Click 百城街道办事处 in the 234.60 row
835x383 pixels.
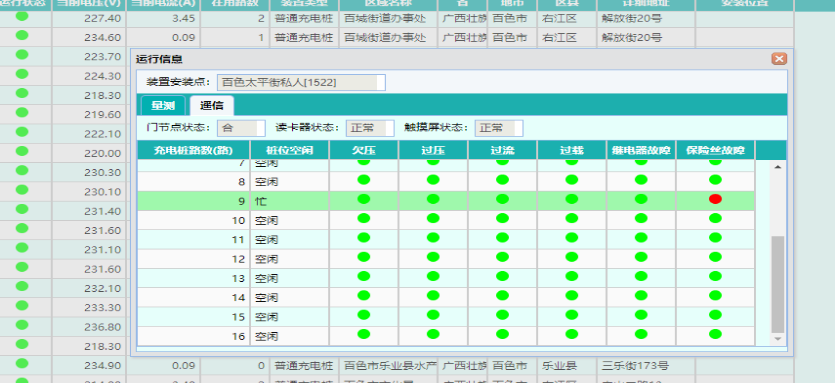pos(385,38)
